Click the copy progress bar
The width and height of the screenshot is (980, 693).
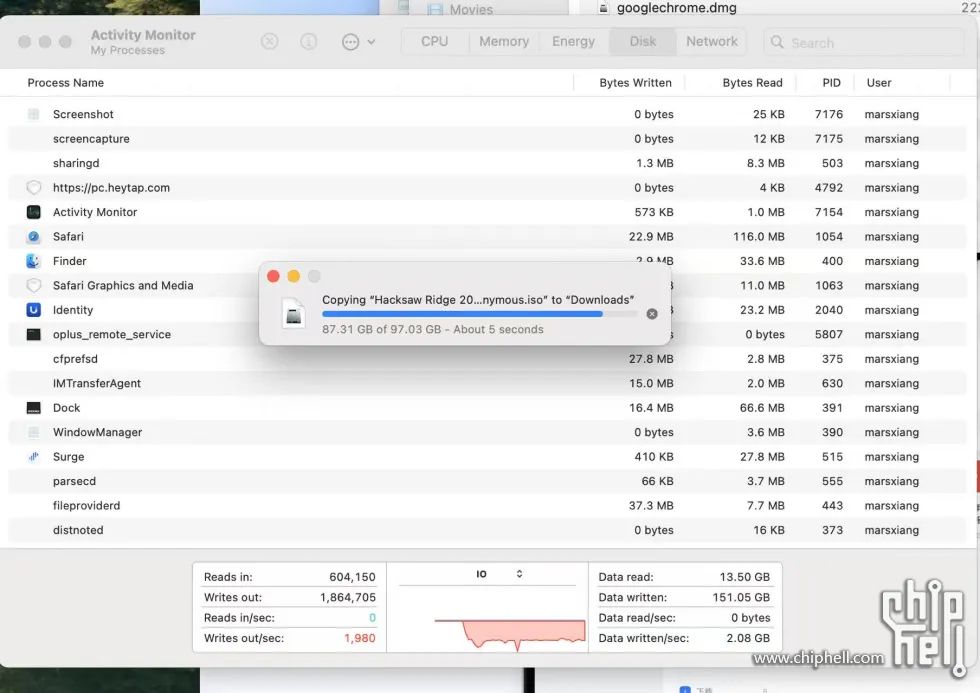[x=480, y=314]
